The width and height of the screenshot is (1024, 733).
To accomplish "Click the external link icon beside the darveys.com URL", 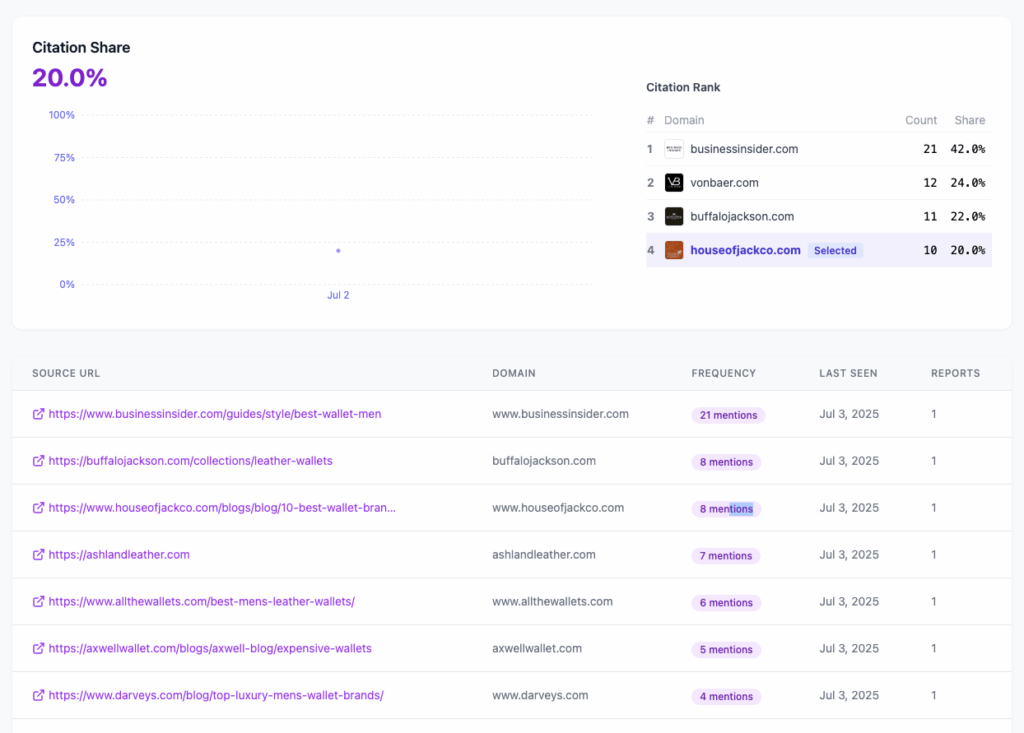I will [x=39, y=696].
